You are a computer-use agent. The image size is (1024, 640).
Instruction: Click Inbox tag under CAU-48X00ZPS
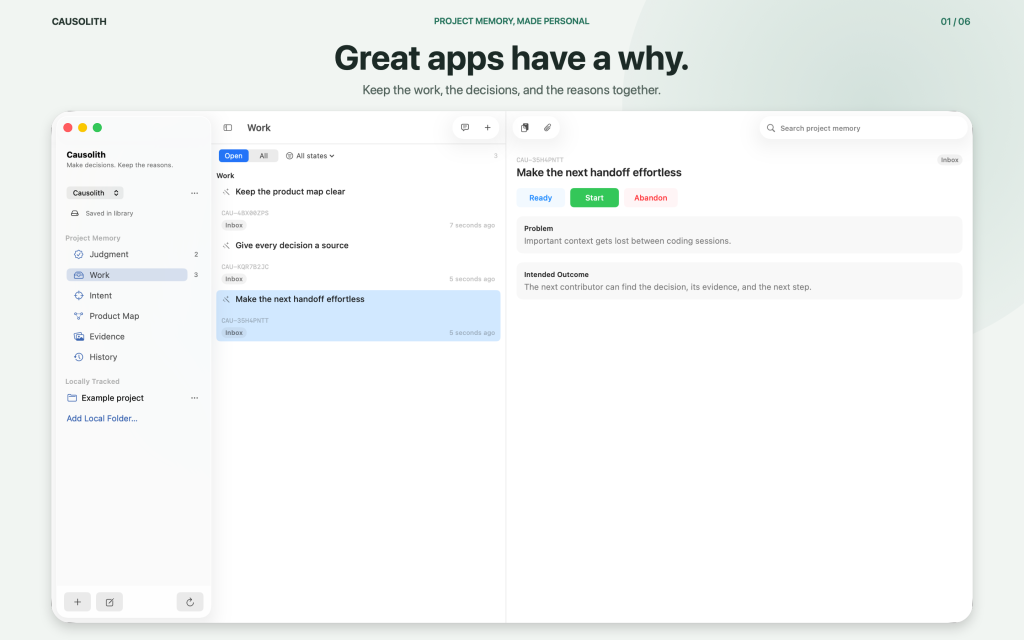point(234,225)
